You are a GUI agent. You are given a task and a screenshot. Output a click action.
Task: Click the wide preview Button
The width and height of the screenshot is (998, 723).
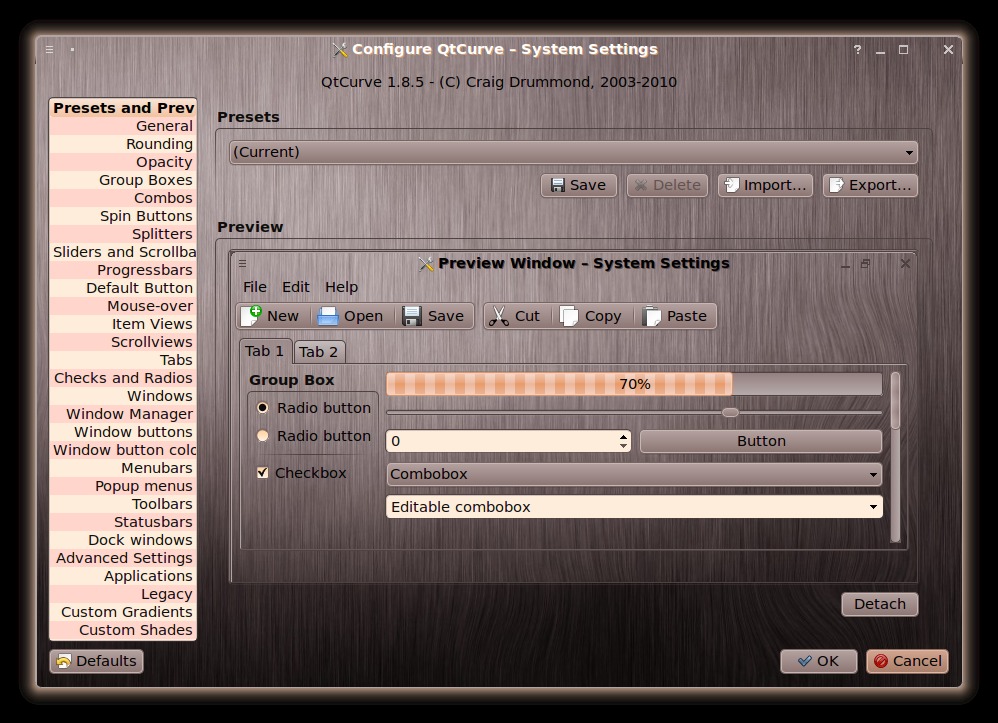(761, 441)
